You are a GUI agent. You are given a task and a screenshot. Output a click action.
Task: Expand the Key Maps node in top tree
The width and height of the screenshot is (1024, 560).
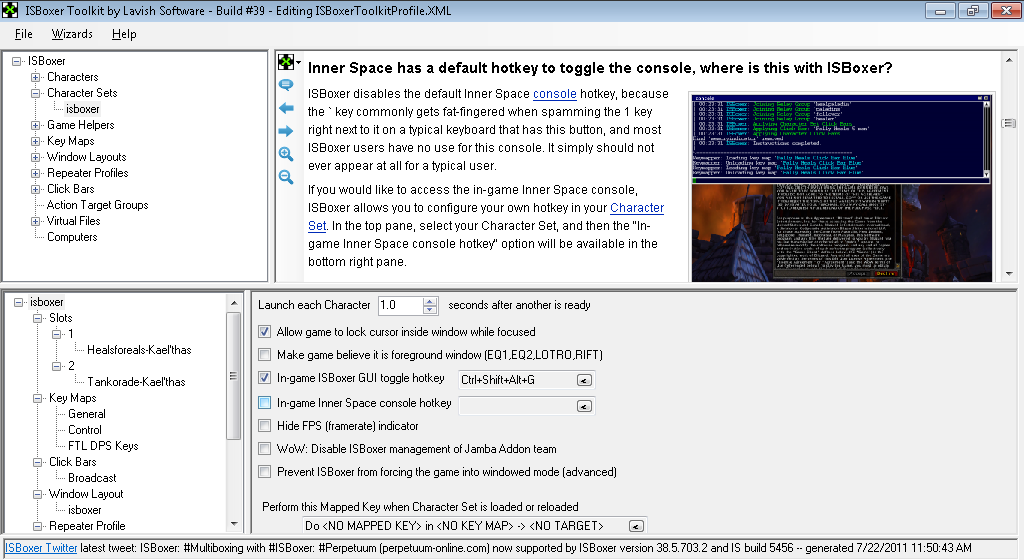click(36, 141)
